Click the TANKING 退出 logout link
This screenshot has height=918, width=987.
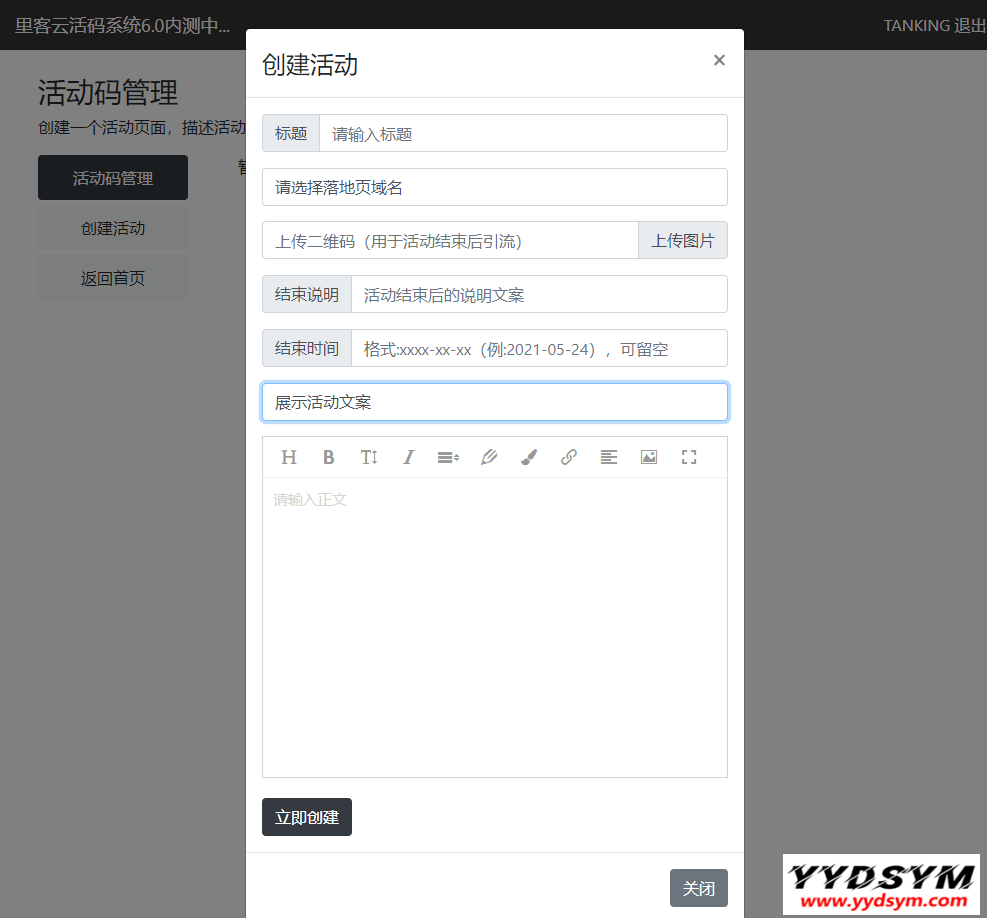tap(934, 26)
